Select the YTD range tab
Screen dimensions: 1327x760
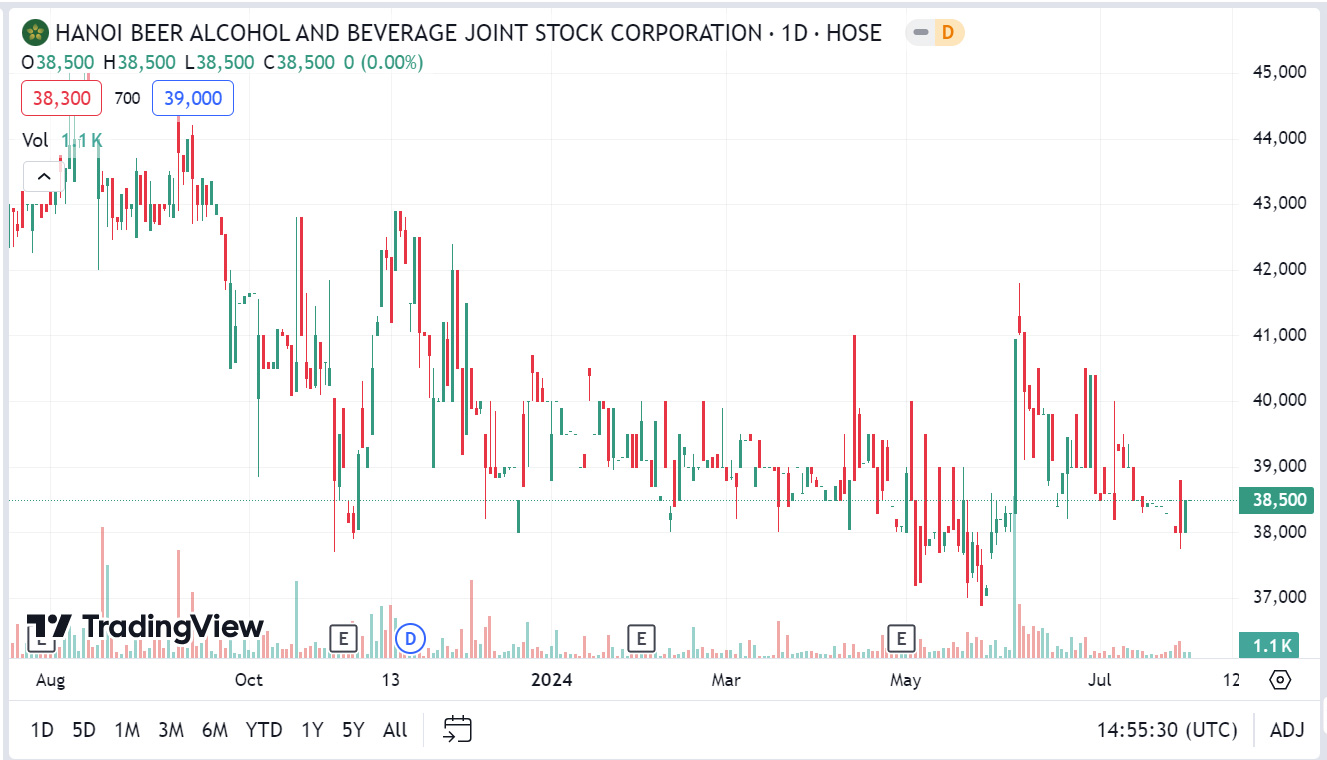click(264, 730)
